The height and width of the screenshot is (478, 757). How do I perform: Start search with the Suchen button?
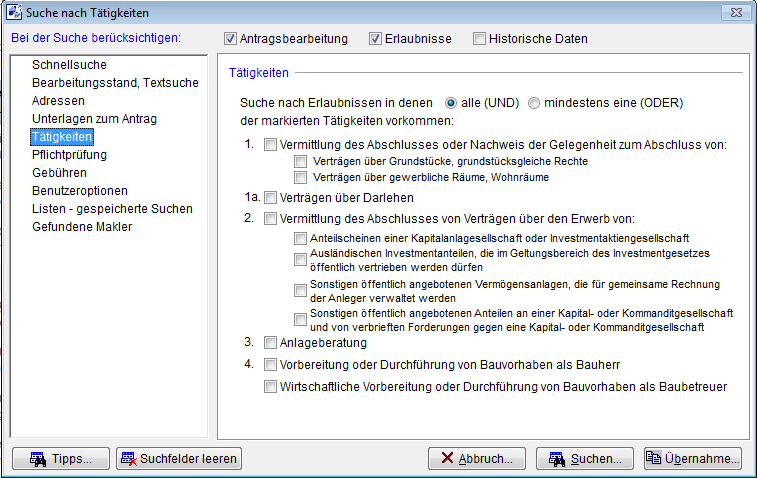(585, 459)
